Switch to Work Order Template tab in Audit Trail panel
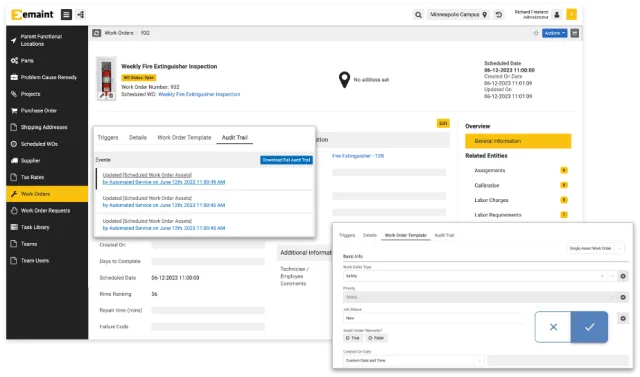The image size is (640, 377). click(x=184, y=137)
